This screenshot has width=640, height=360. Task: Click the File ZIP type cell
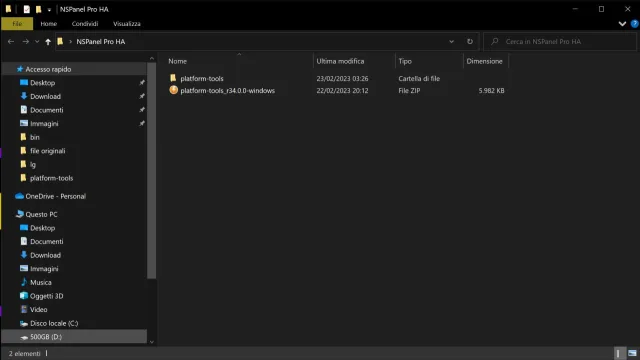(x=409, y=91)
